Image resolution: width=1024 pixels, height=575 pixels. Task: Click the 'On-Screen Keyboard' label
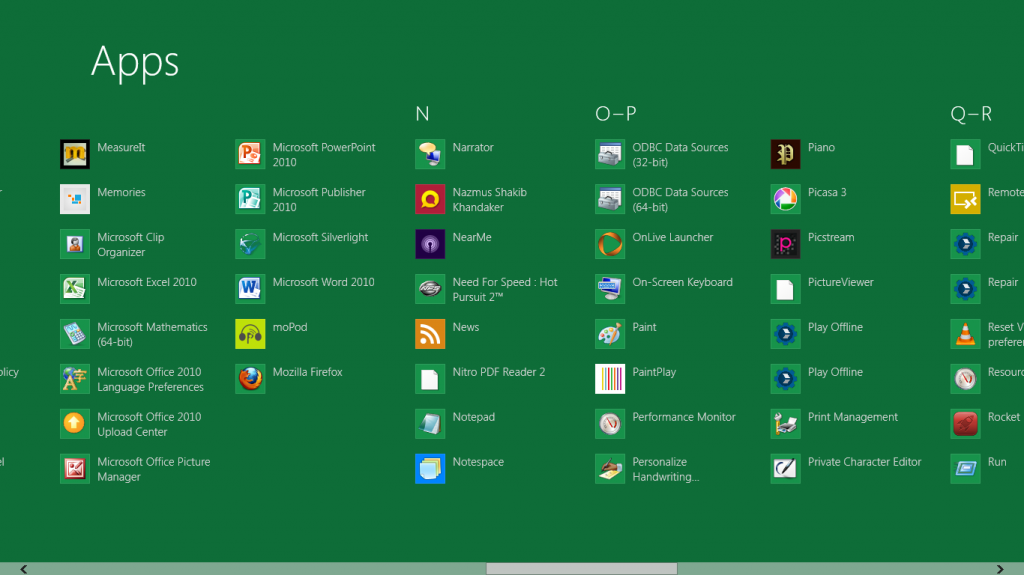click(682, 282)
